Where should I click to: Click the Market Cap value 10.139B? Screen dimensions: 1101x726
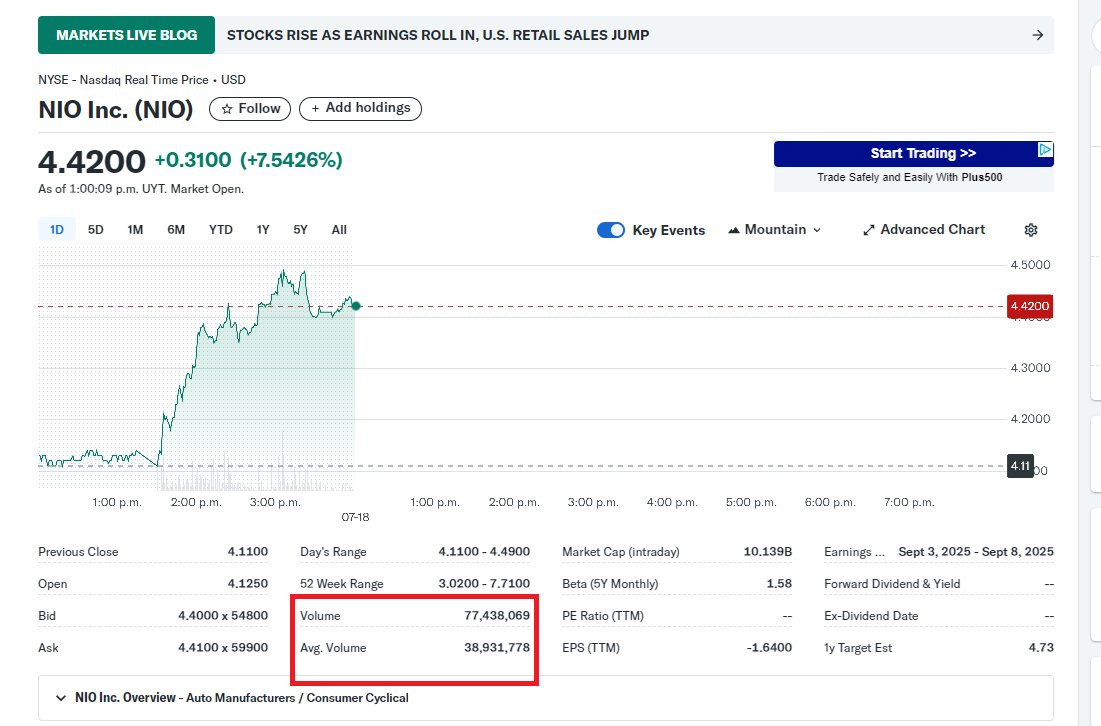768,552
